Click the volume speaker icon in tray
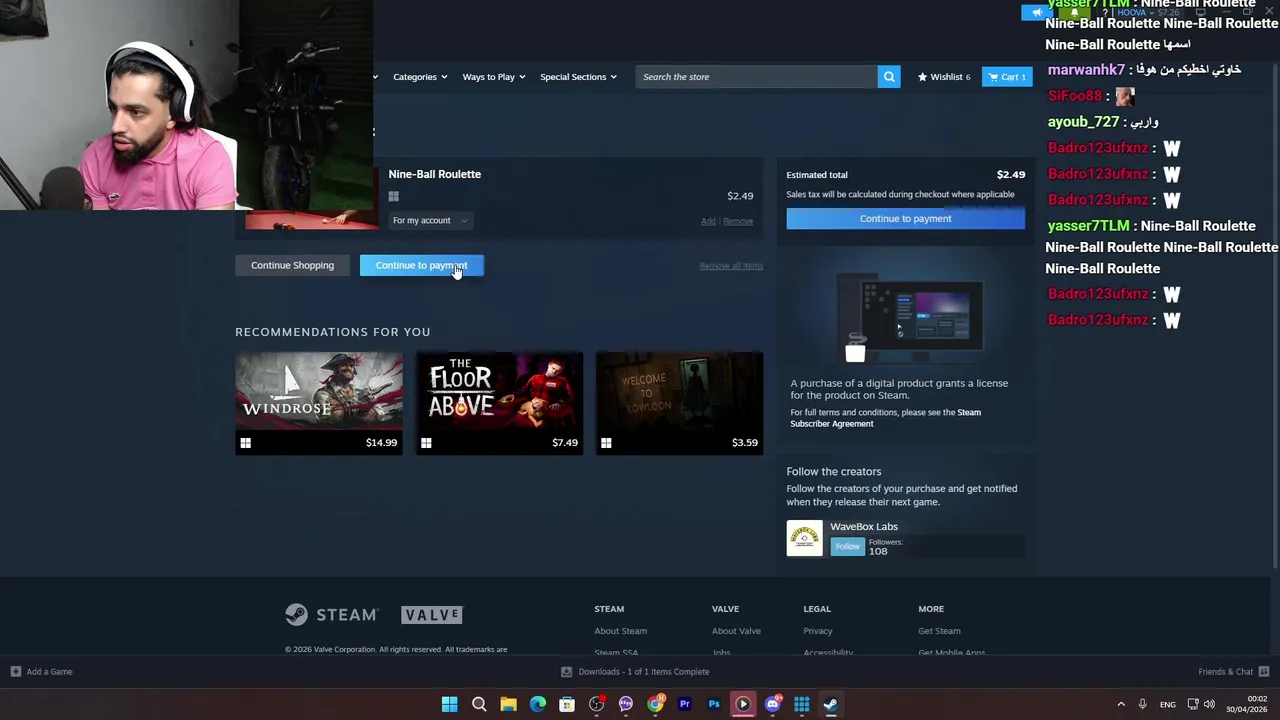The height and width of the screenshot is (720, 1280). [x=1209, y=704]
